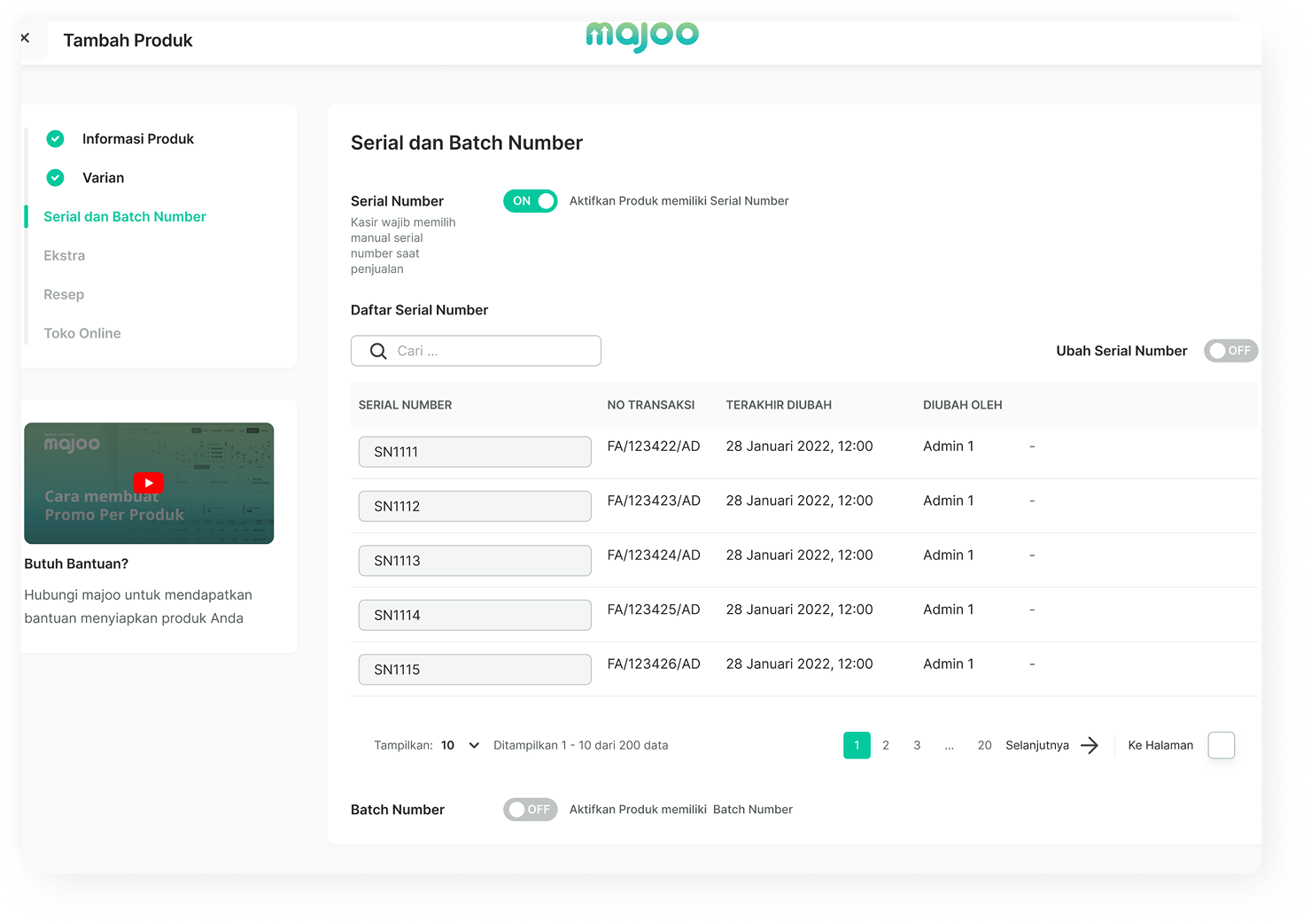This screenshot has height=924, width=1311.
Task: Enable the Batch Number toggle
Action: coord(530,810)
